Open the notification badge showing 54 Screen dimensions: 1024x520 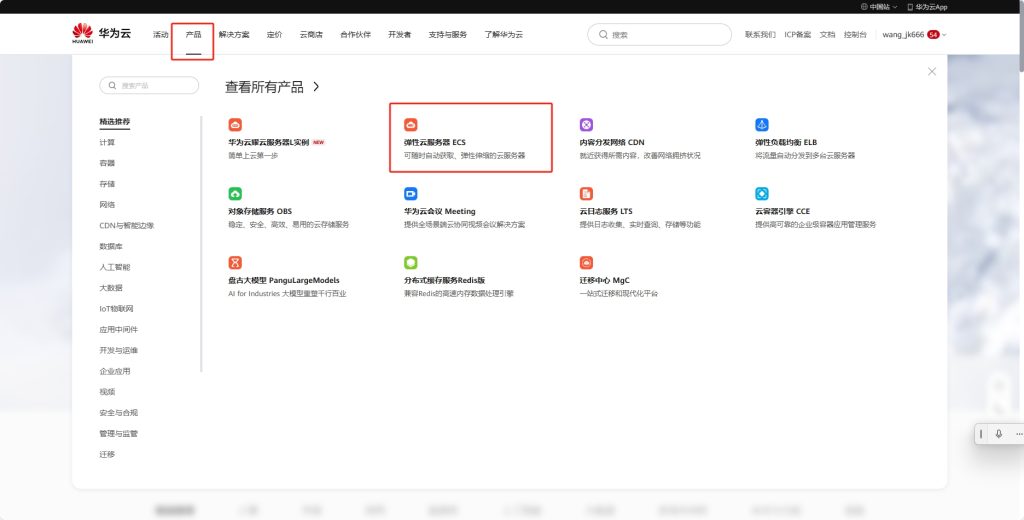(933, 35)
